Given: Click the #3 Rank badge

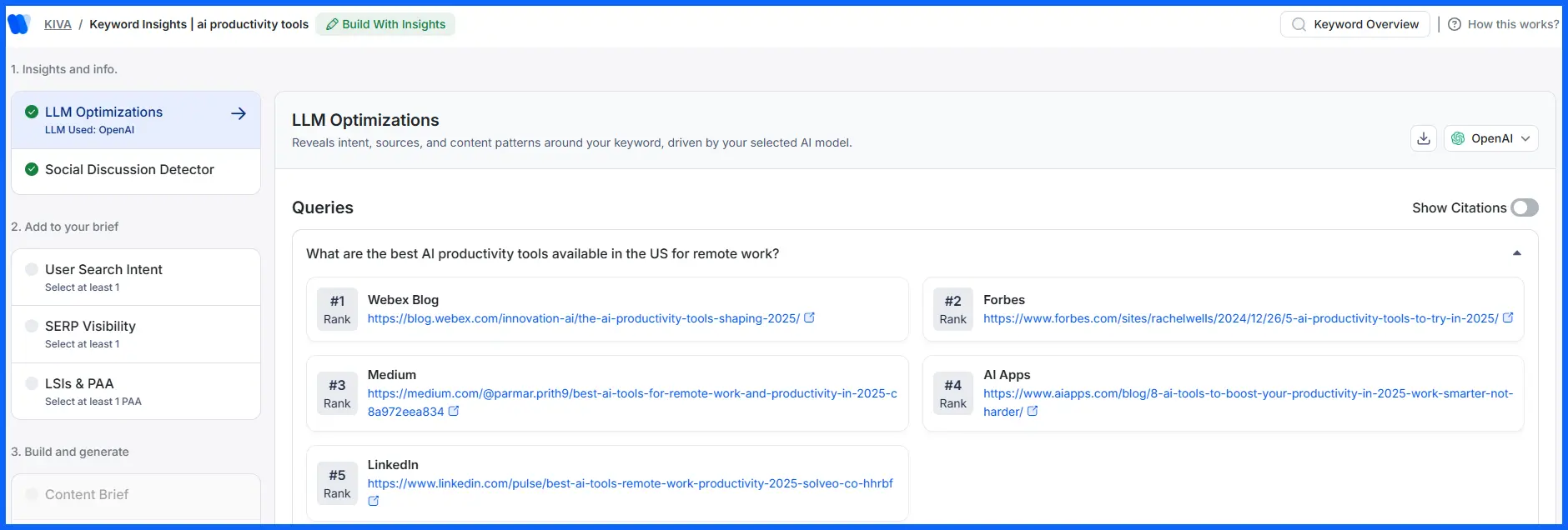Looking at the screenshot, I should [337, 393].
